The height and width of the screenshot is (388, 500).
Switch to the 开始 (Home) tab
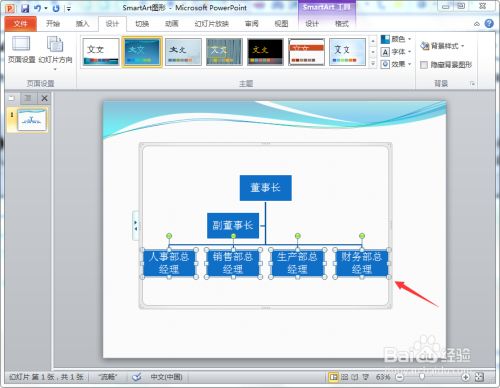[x=53, y=24]
